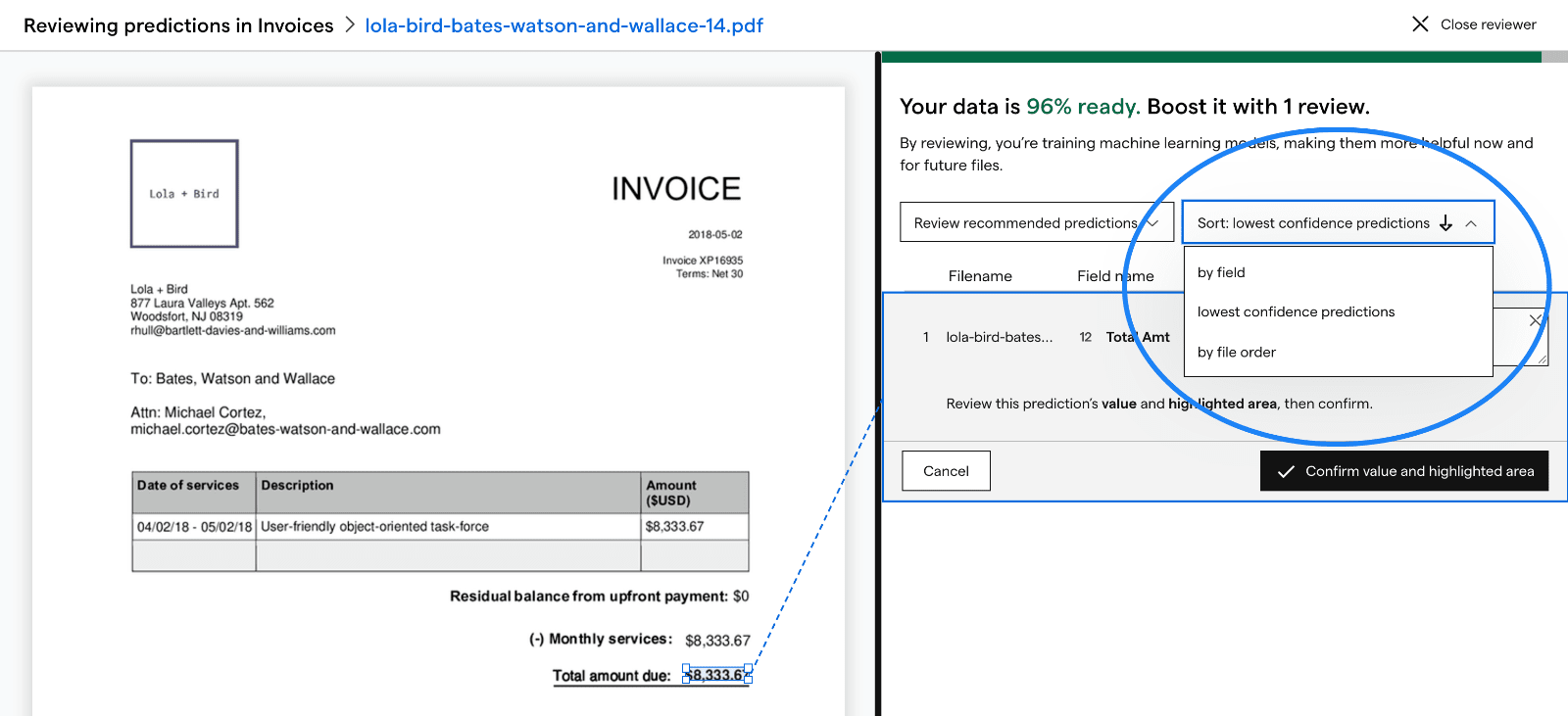
Task: Click the $8,333.67 amount table cell
Action: (695, 527)
